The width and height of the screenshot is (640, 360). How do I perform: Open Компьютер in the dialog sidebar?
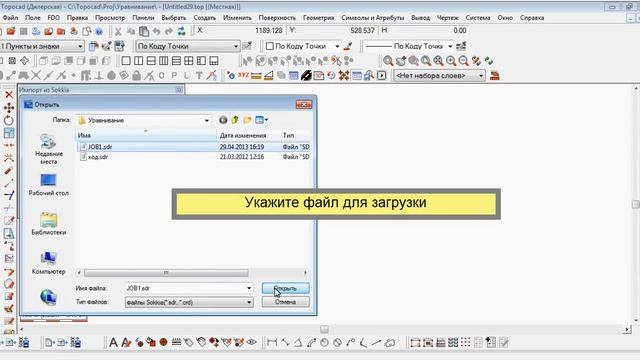[49, 263]
